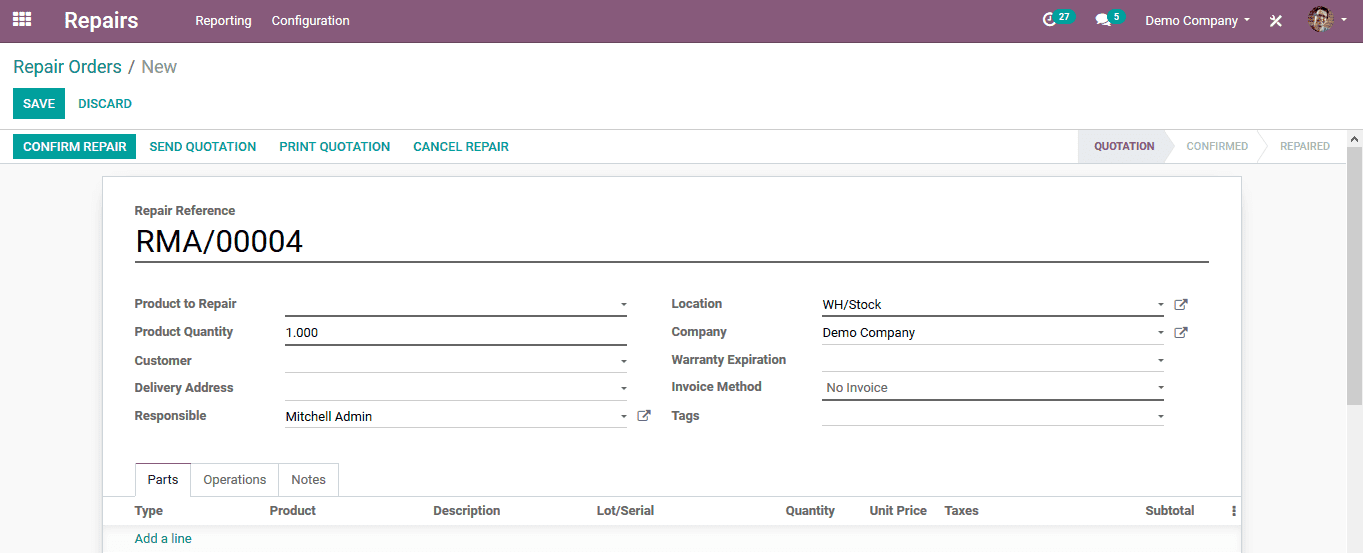
Task: Open the Configuration menu
Action: (x=311, y=20)
